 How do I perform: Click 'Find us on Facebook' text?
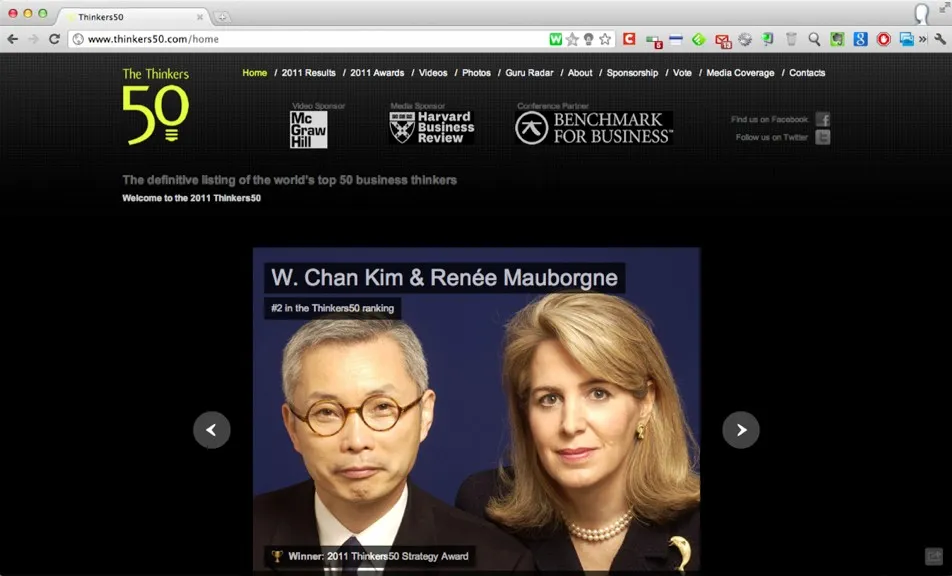(769, 120)
